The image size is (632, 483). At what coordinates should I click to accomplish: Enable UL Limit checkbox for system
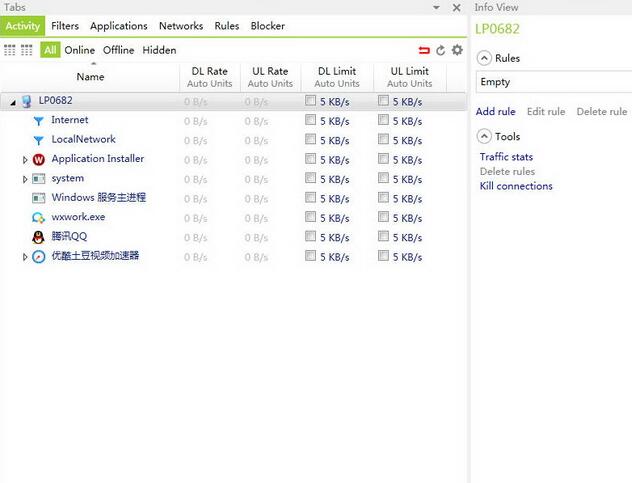click(384, 178)
